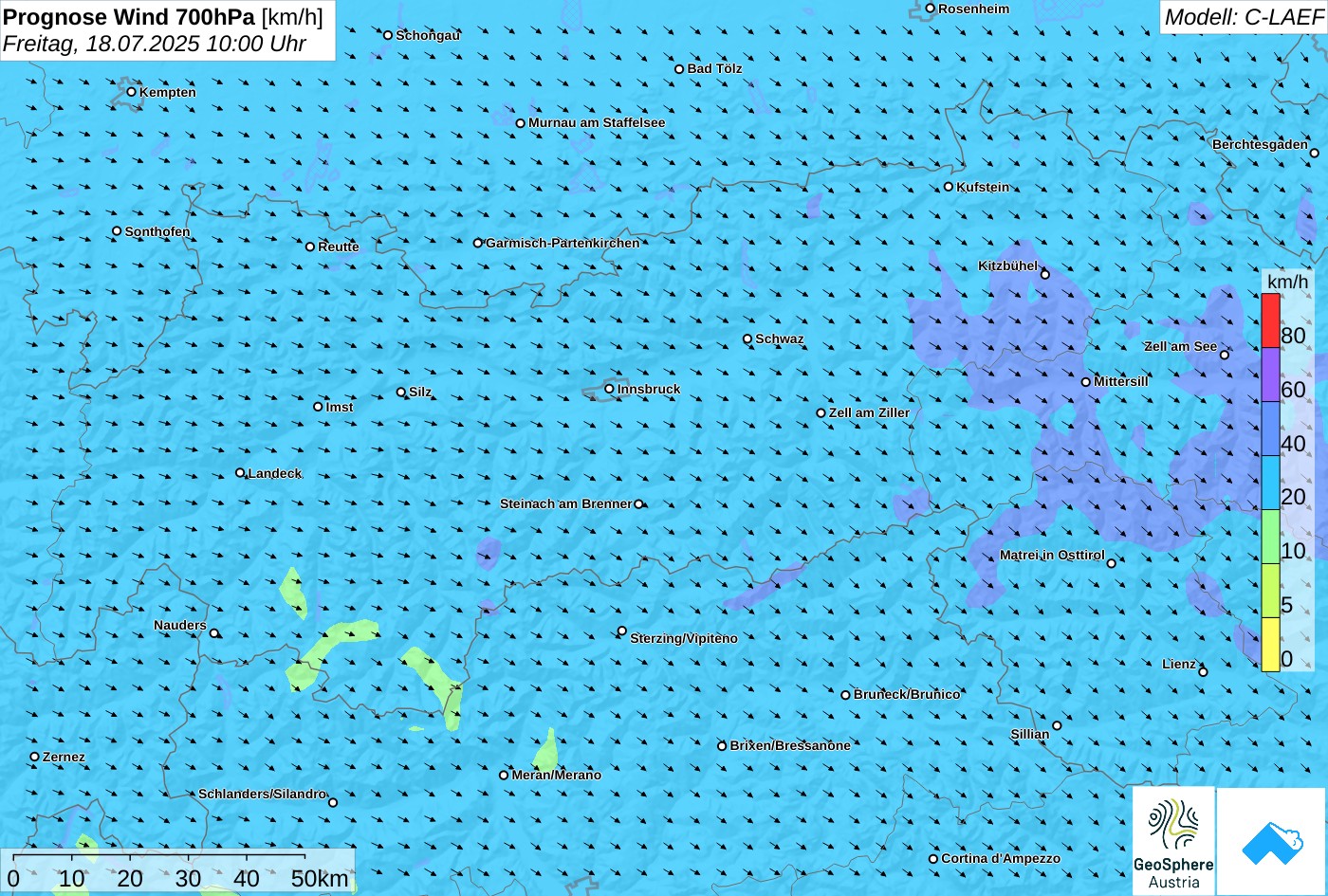The width and height of the screenshot is (1328, 896).
Task: Click the blue cloud logo icon
Action: (1271, 842)
